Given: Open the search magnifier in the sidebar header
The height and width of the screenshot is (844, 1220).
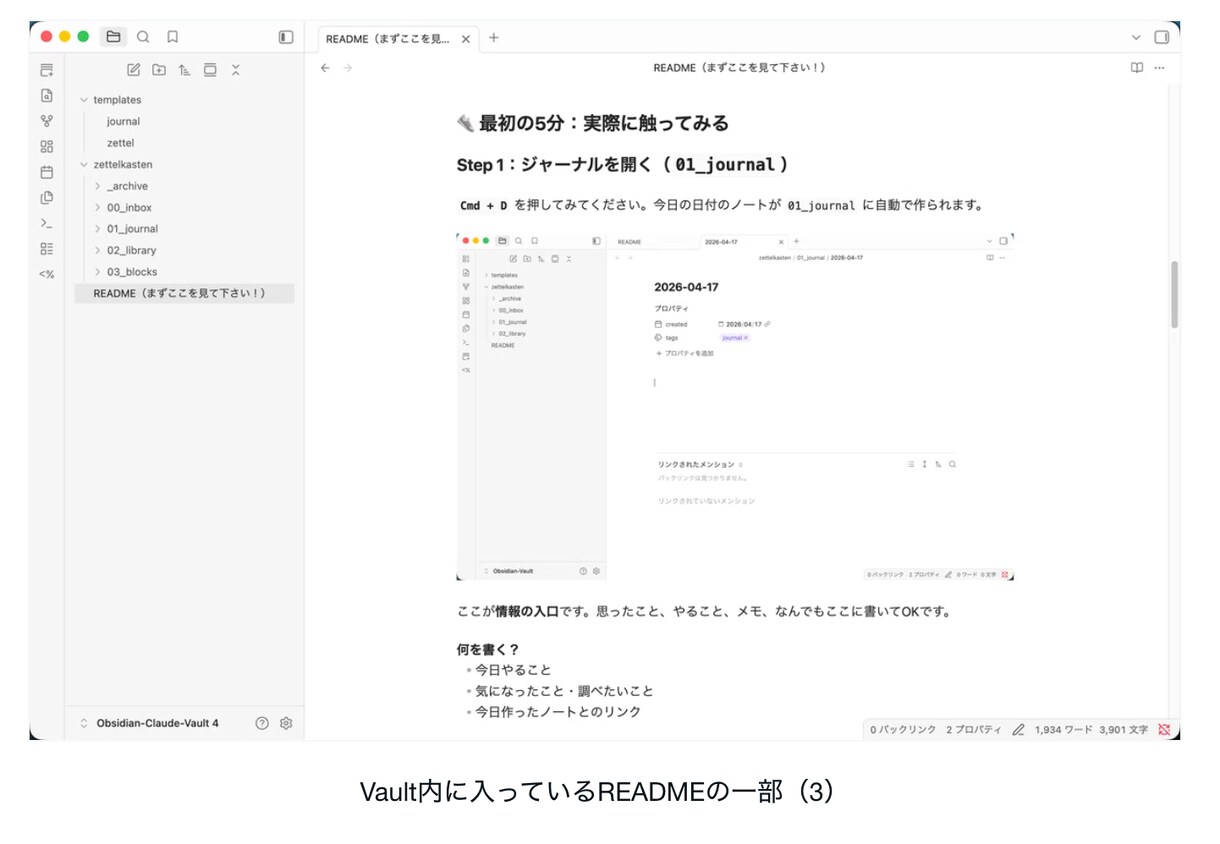Looking at the screenshot, I should click(x=143, y=37).
